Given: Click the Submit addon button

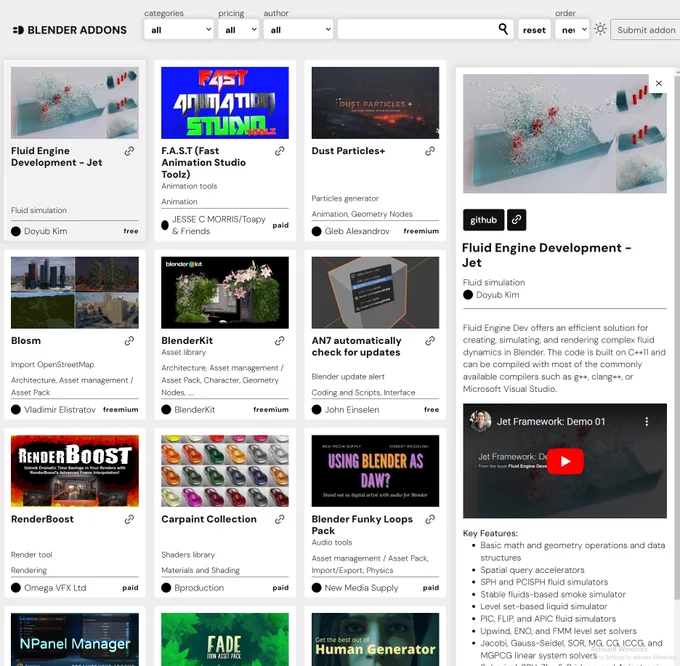Looking at the screenshot, I should coord(646,29).
